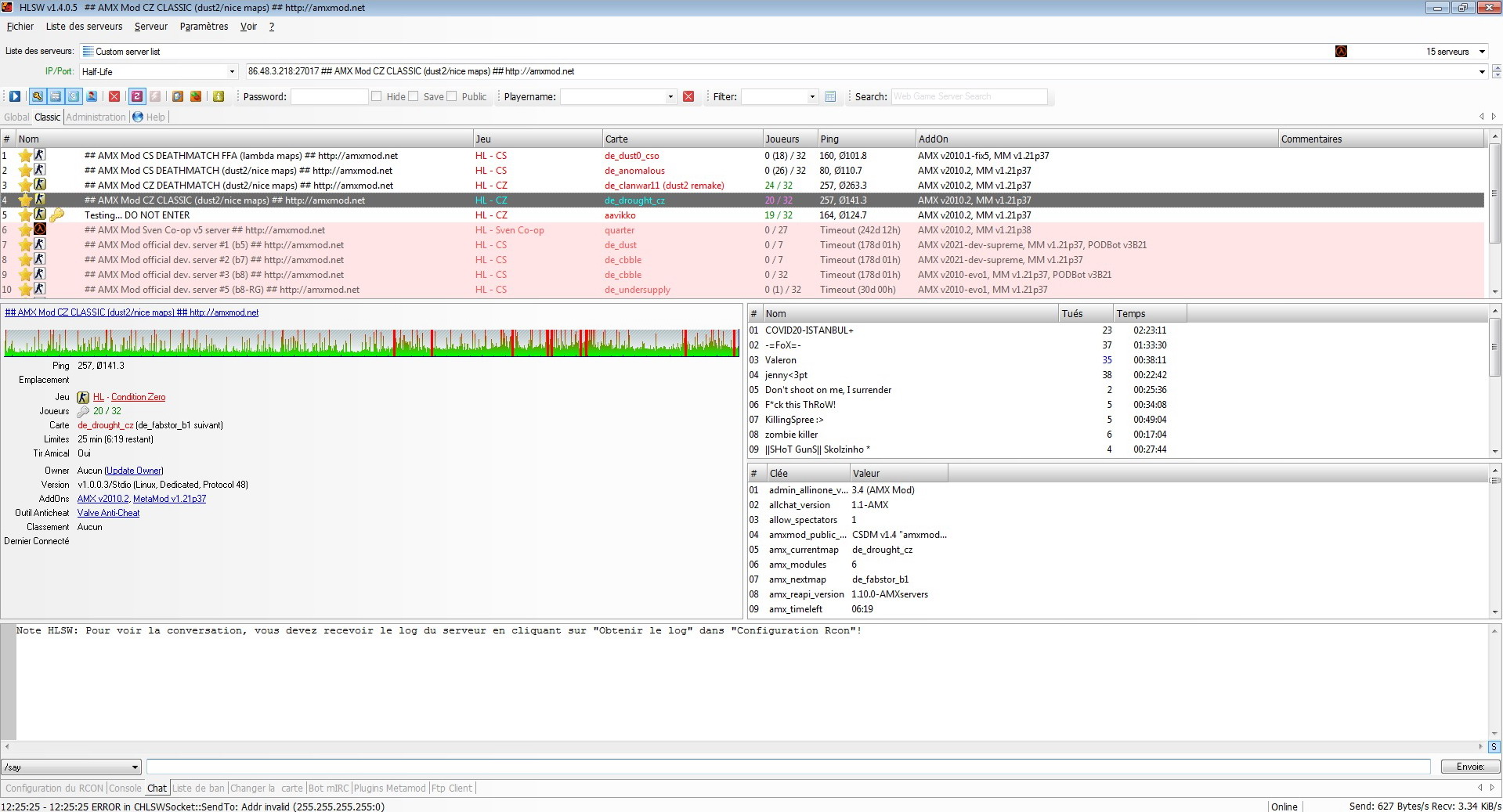This screenshot has width=1503, height=812.
Task: Switch to the Console tab
Action: click(x=125, y=789)
